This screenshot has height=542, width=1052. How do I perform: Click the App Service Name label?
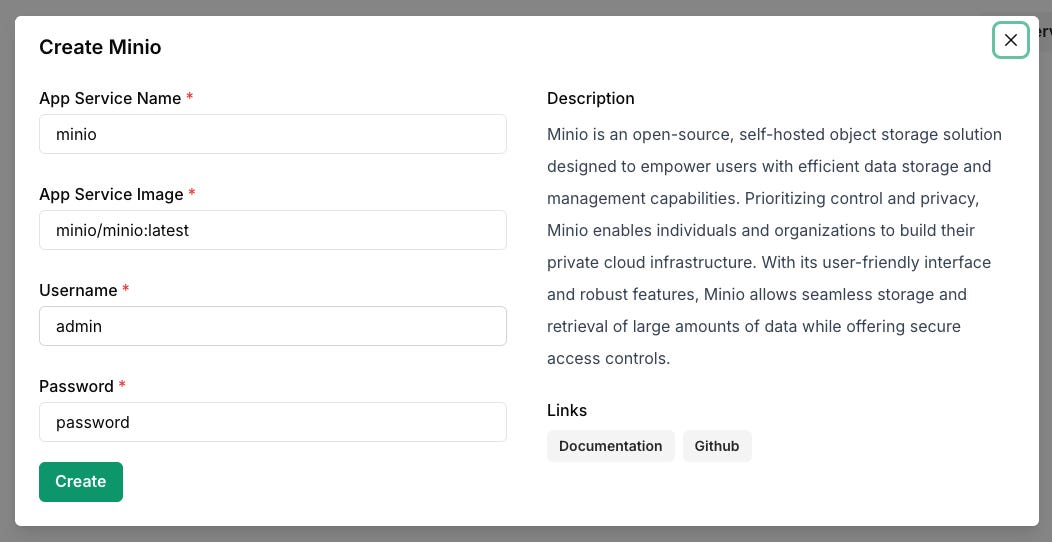point(110,98)
